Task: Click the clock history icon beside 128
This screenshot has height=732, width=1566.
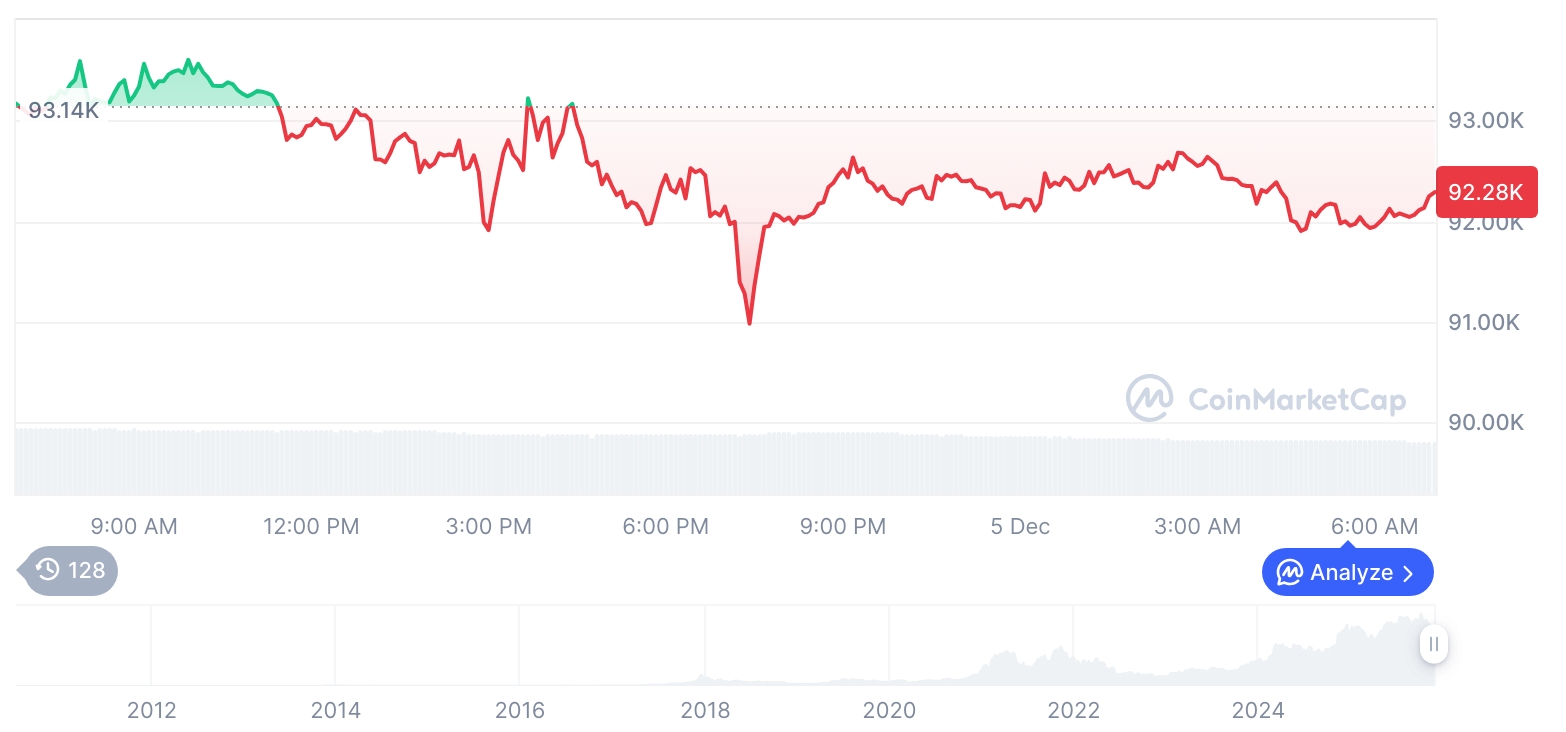Action: [x=47, y=570]
